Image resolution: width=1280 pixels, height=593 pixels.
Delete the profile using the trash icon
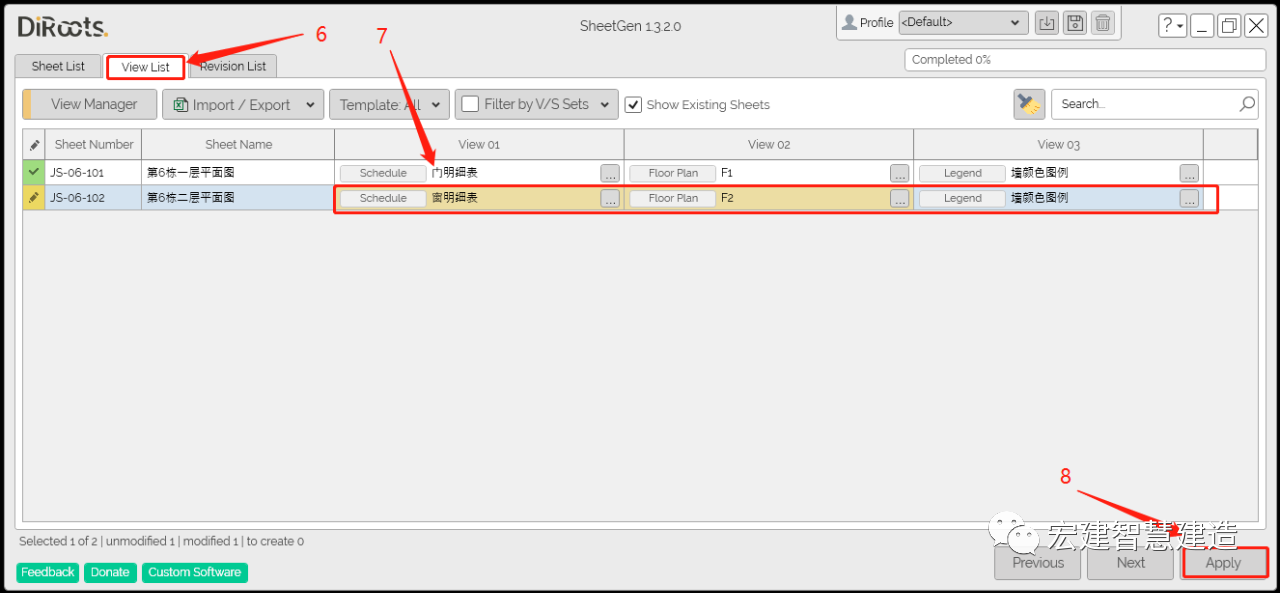click(1103, 23)
